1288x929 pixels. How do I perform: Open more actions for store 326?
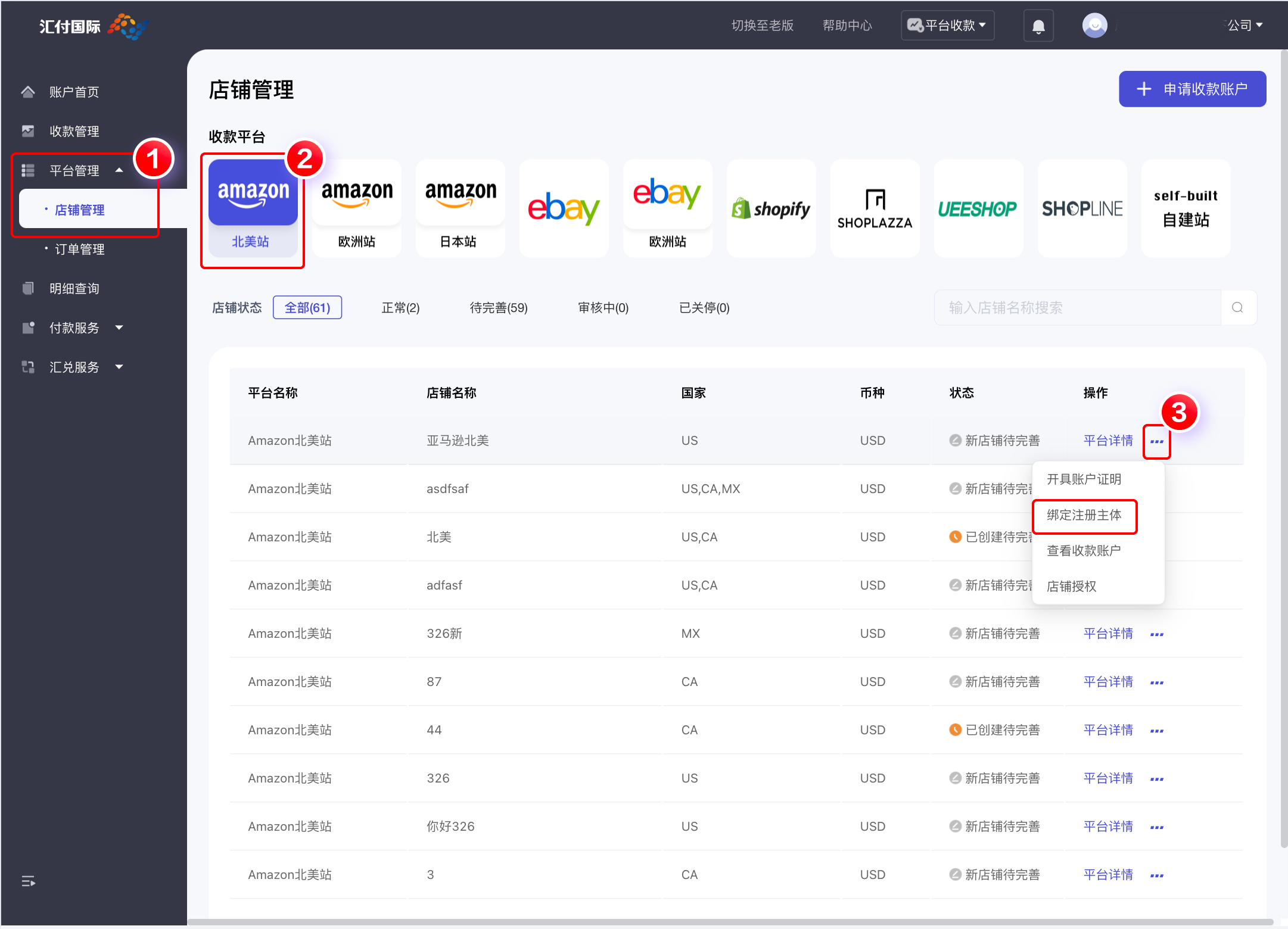tap(1157, 779)
